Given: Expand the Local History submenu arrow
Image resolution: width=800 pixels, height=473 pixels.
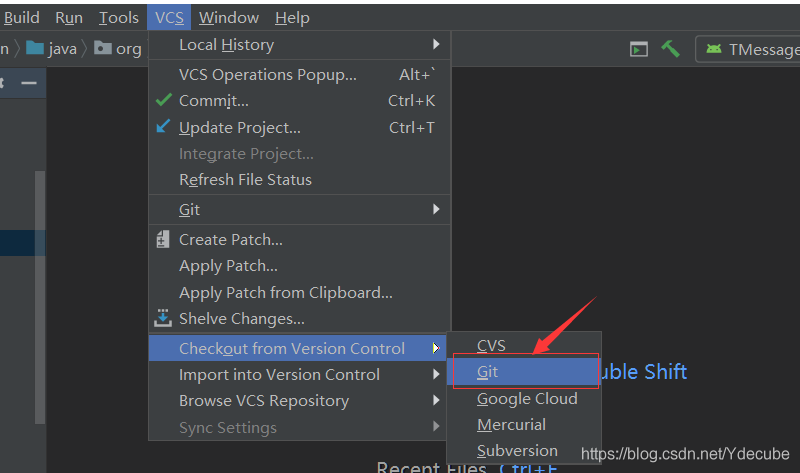Looking at the screenshot, I should coord(436,44).
